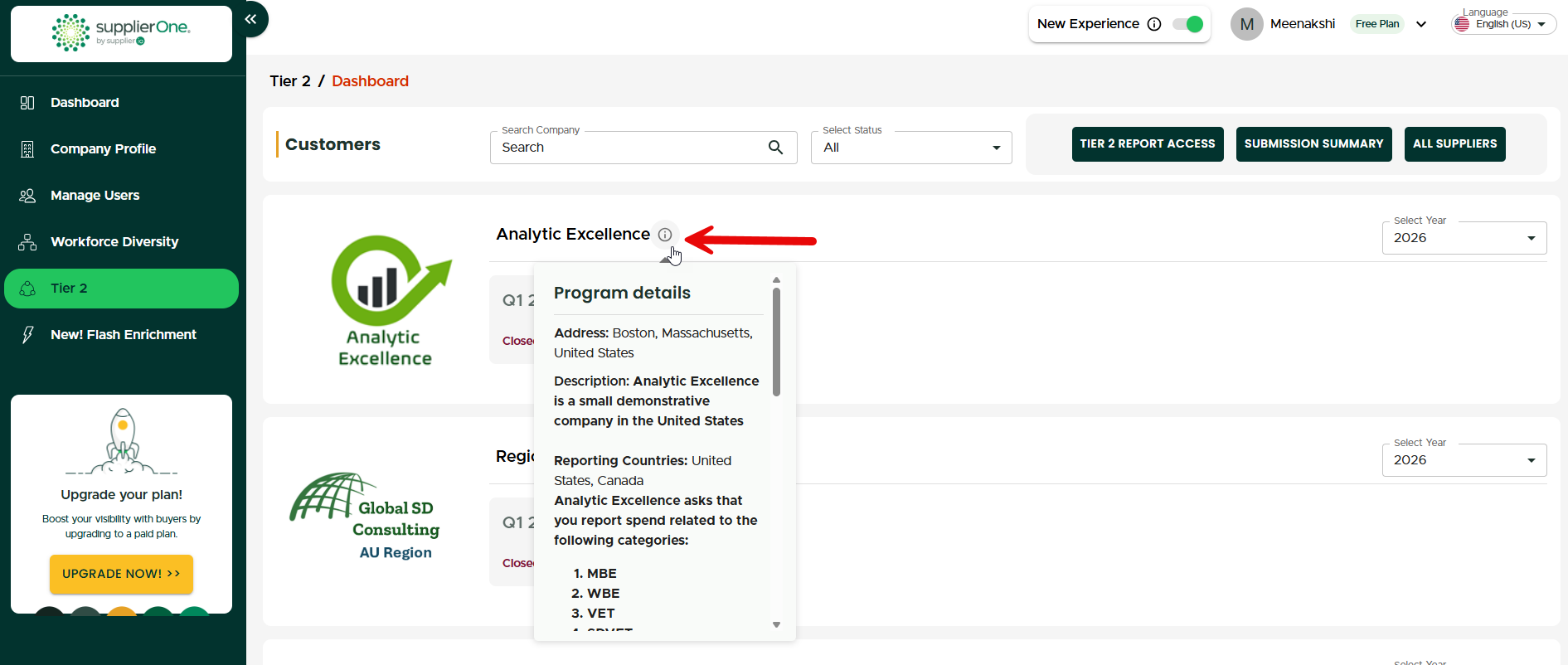Click the 1. MBE category item
This screenshot has width=1568, height=665.
click(595, 574)
